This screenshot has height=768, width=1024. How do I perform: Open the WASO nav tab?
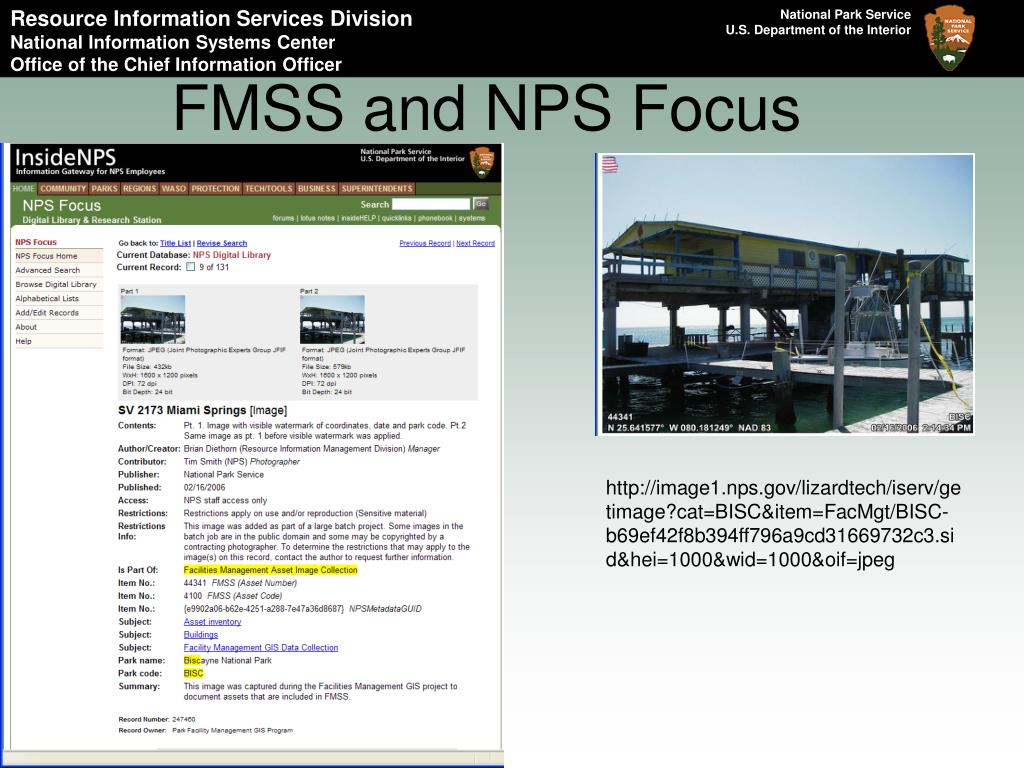click(174, 189)
